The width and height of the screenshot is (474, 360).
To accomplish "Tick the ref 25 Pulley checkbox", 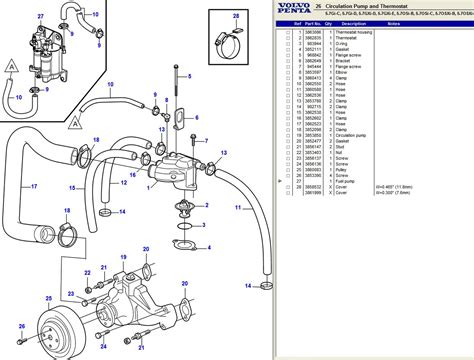I will 288,170.
